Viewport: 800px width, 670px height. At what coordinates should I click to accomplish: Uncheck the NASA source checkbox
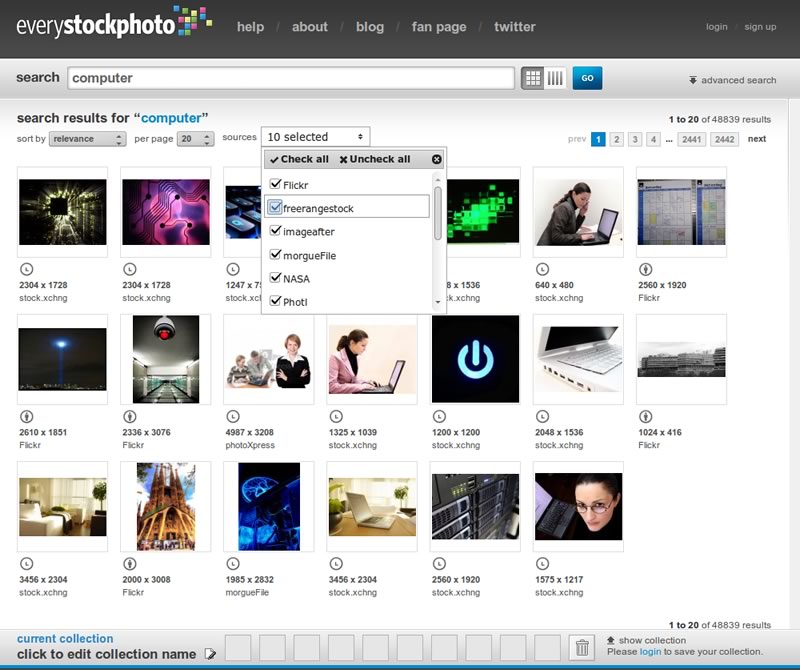276,278
